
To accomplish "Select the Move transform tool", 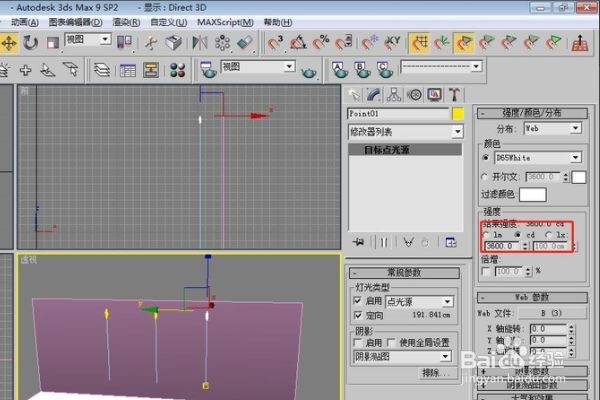I will (x=8, y=43).
